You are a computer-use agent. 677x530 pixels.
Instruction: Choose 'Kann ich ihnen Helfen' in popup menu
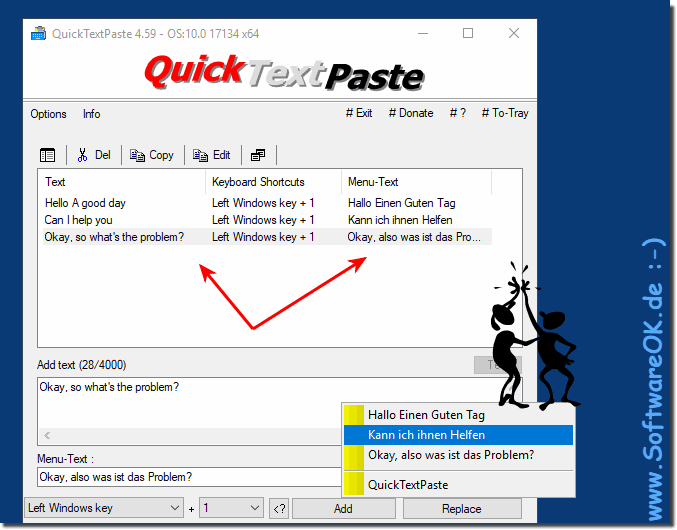(x=459, y=435)
